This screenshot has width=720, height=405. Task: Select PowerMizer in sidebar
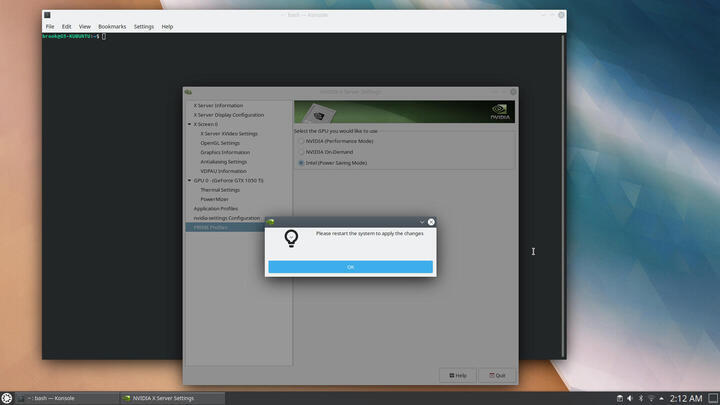coord(214,199)
